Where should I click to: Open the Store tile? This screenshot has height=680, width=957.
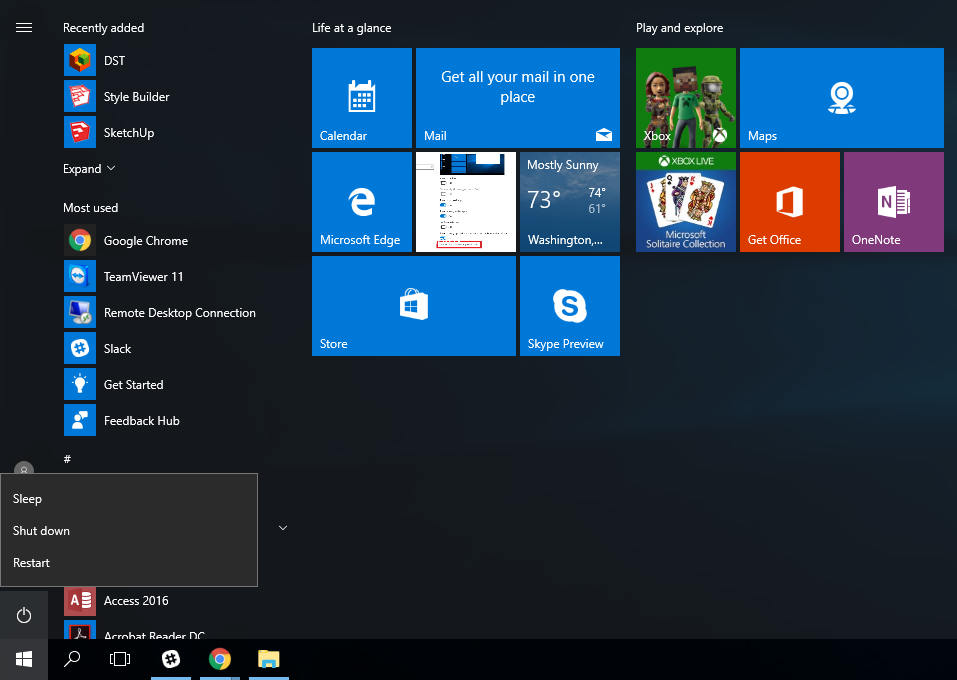click(x=414, y=306)
